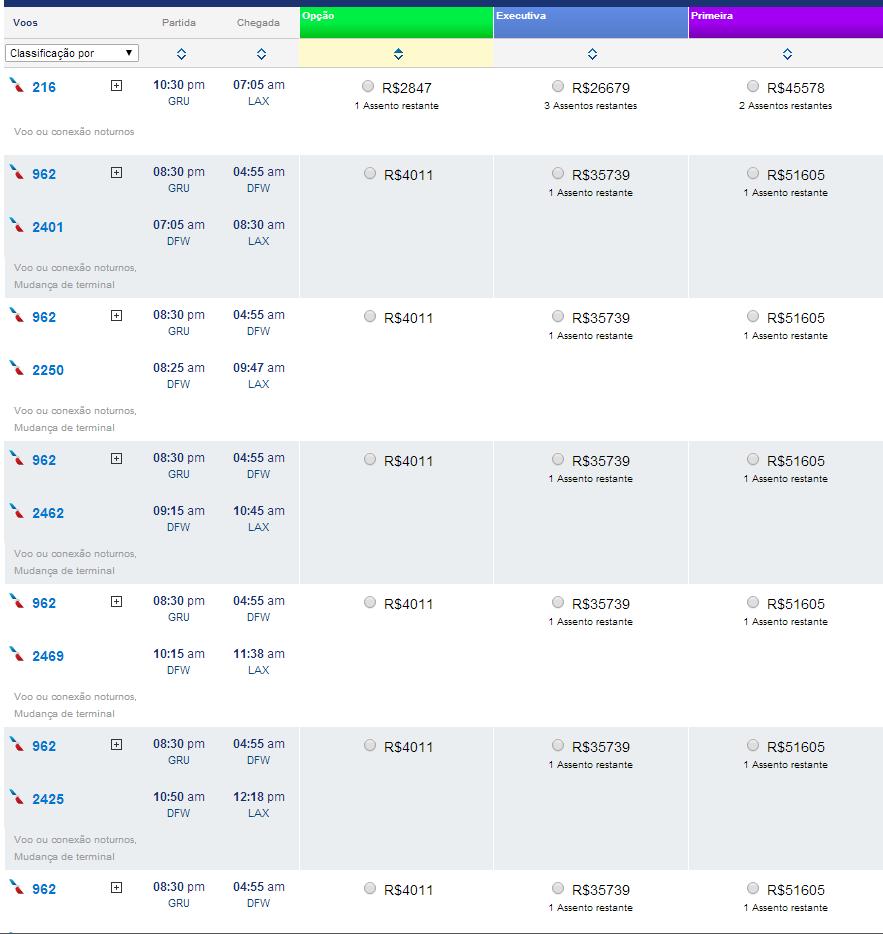Click the sort arrows under Partida
This screenshot has width=883, height=934.
181,54
